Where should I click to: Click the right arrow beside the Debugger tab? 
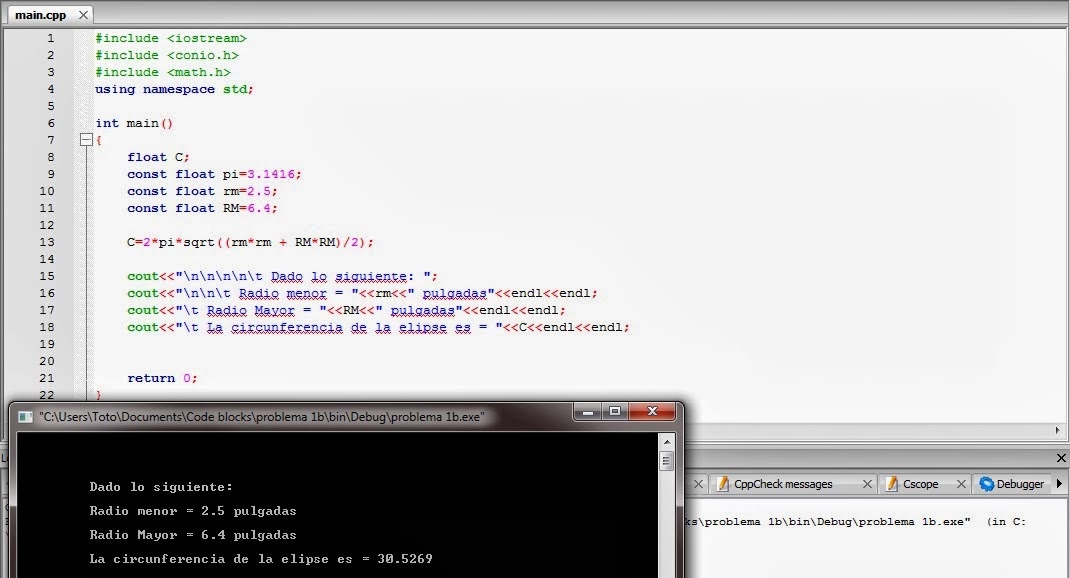click(x=1059, y=484)
